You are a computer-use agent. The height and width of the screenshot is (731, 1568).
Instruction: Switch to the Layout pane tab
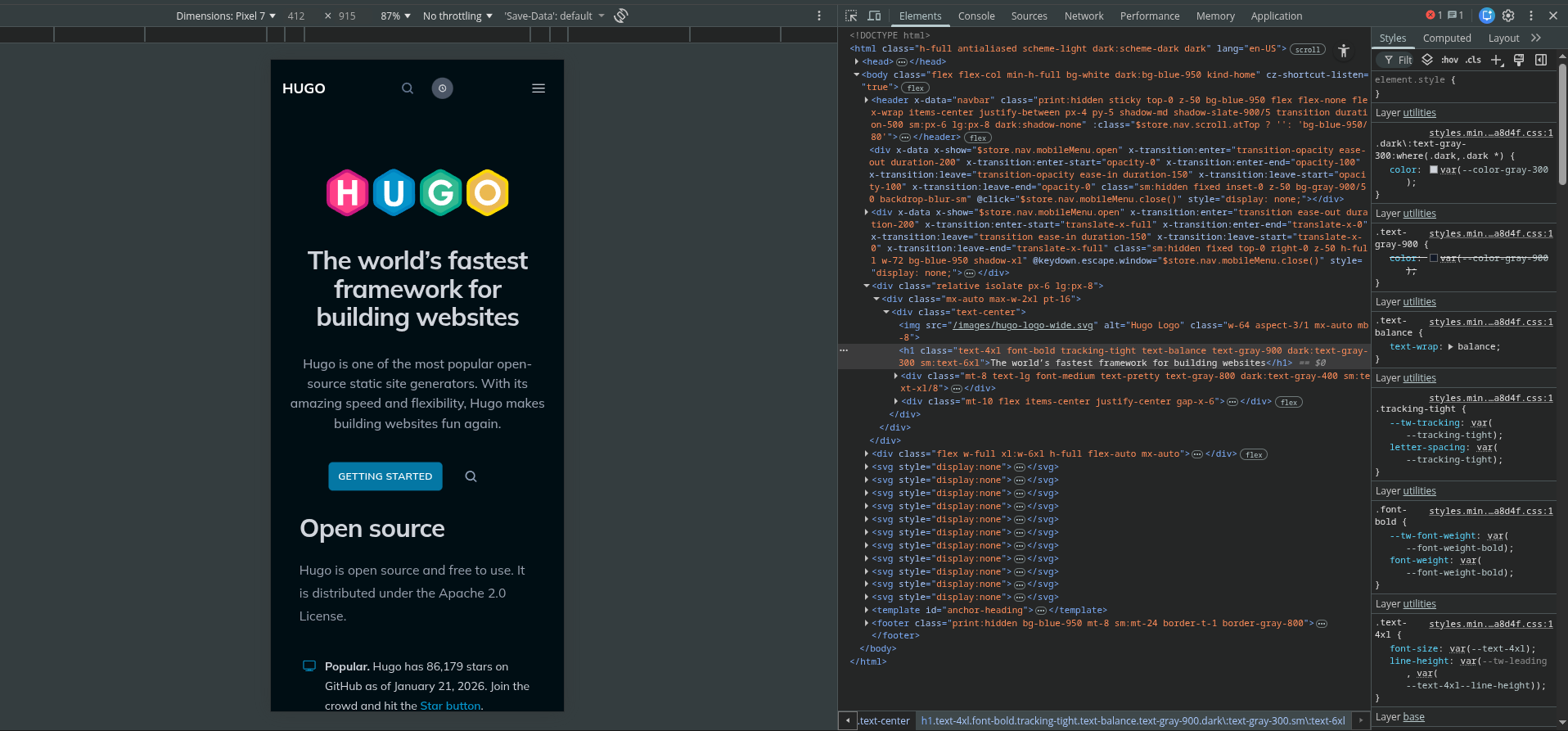click(1503, 38)
